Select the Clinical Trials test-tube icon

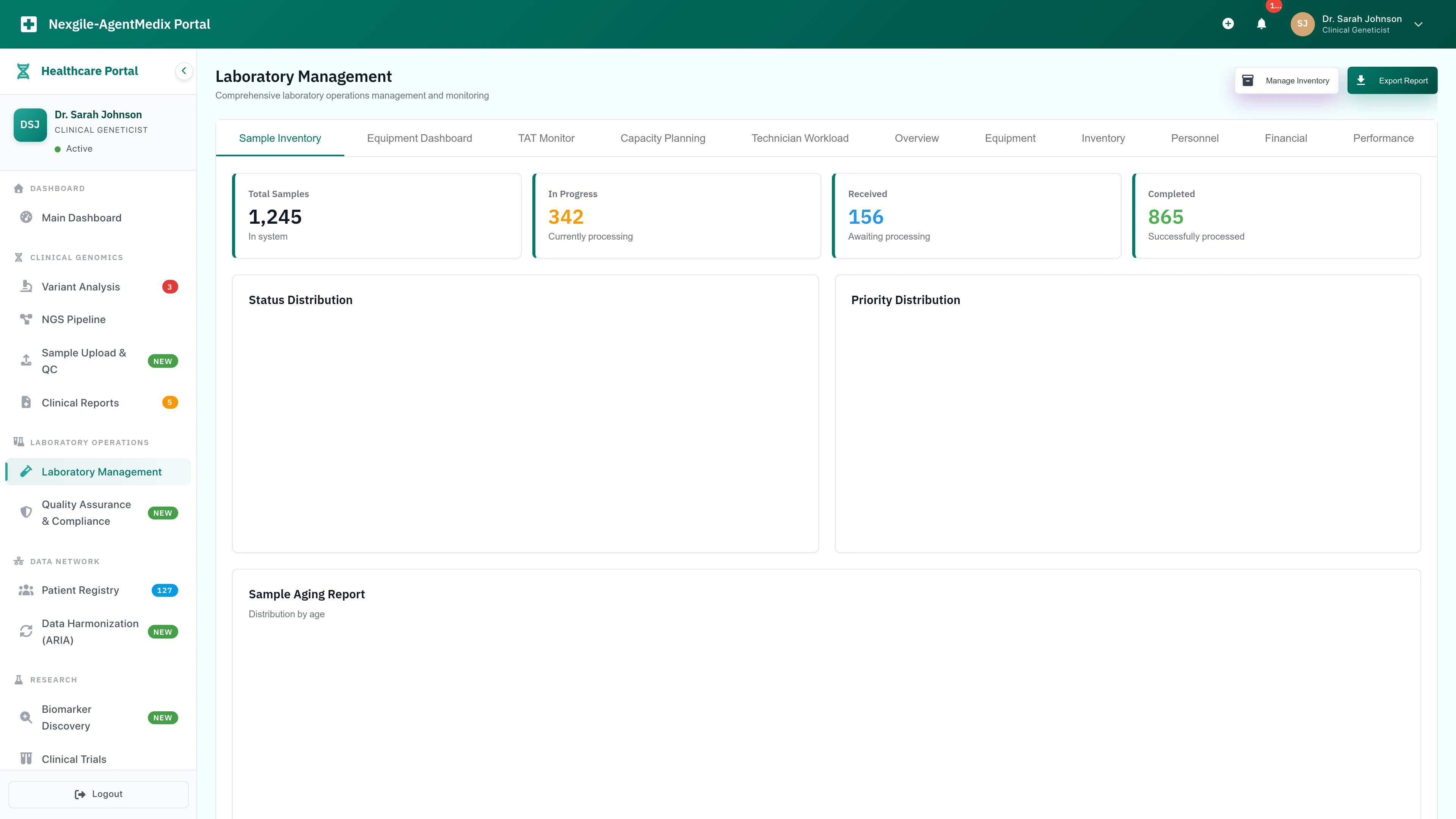[26, 758]
